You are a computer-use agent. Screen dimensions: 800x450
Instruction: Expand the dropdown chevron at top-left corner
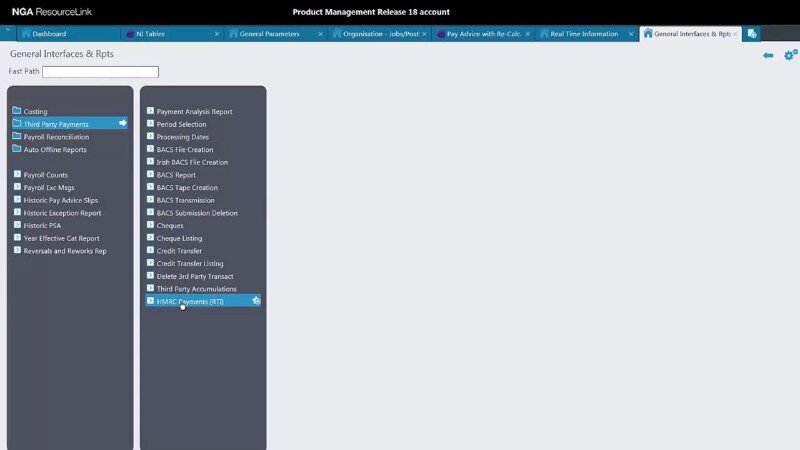coord(8,32)
